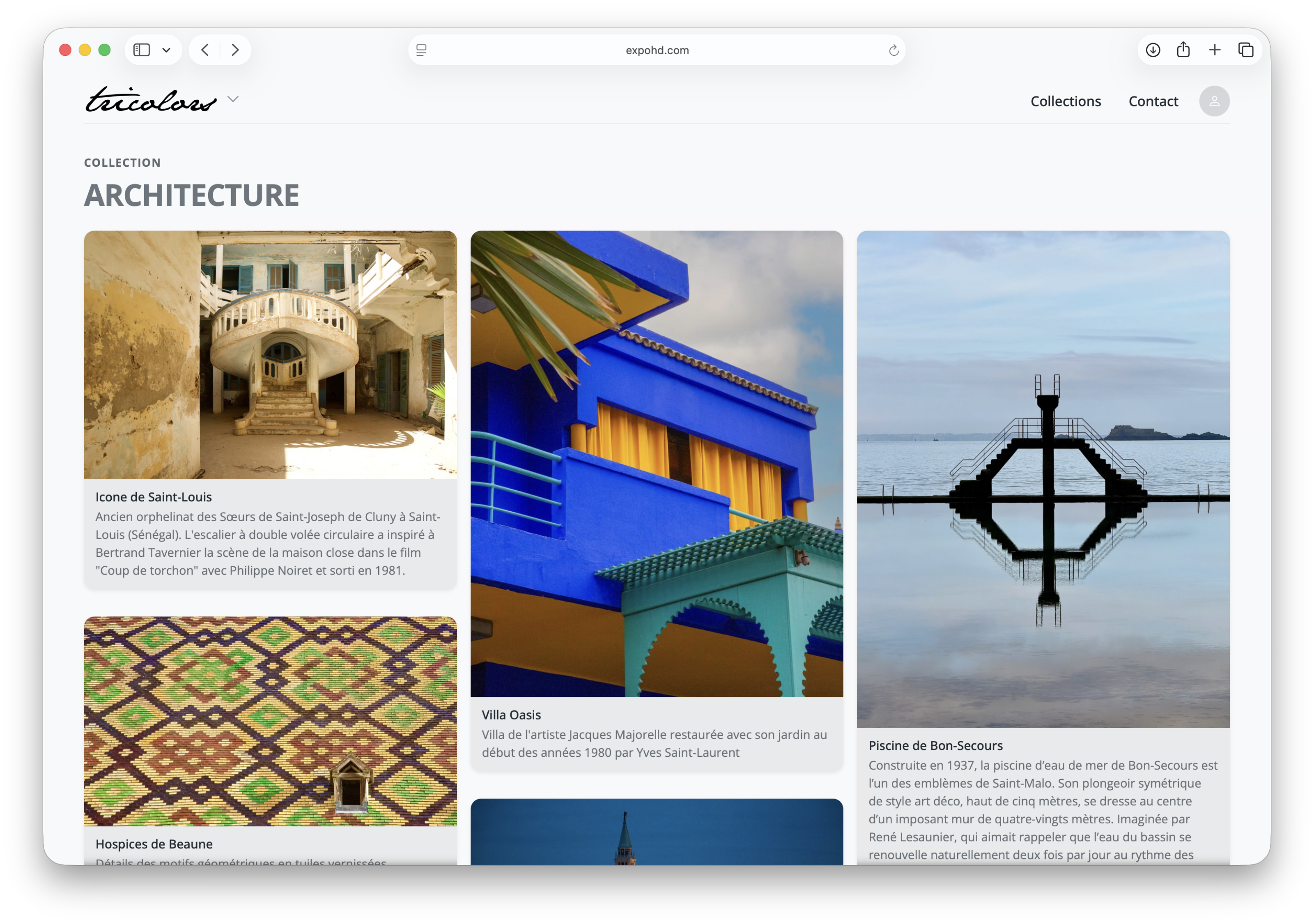Viewport: 1314px width, 924px height.
Task: Click the user account icon
Action: (1214, 101)
